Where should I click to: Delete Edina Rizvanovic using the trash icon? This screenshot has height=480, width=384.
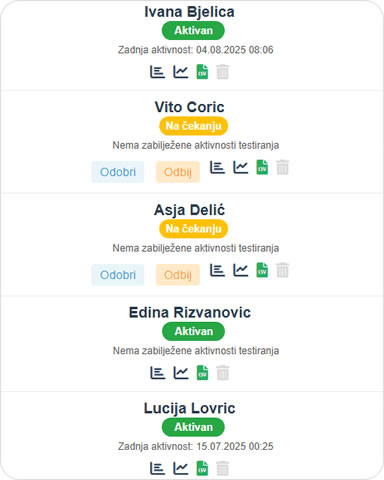tap(223, 373)
